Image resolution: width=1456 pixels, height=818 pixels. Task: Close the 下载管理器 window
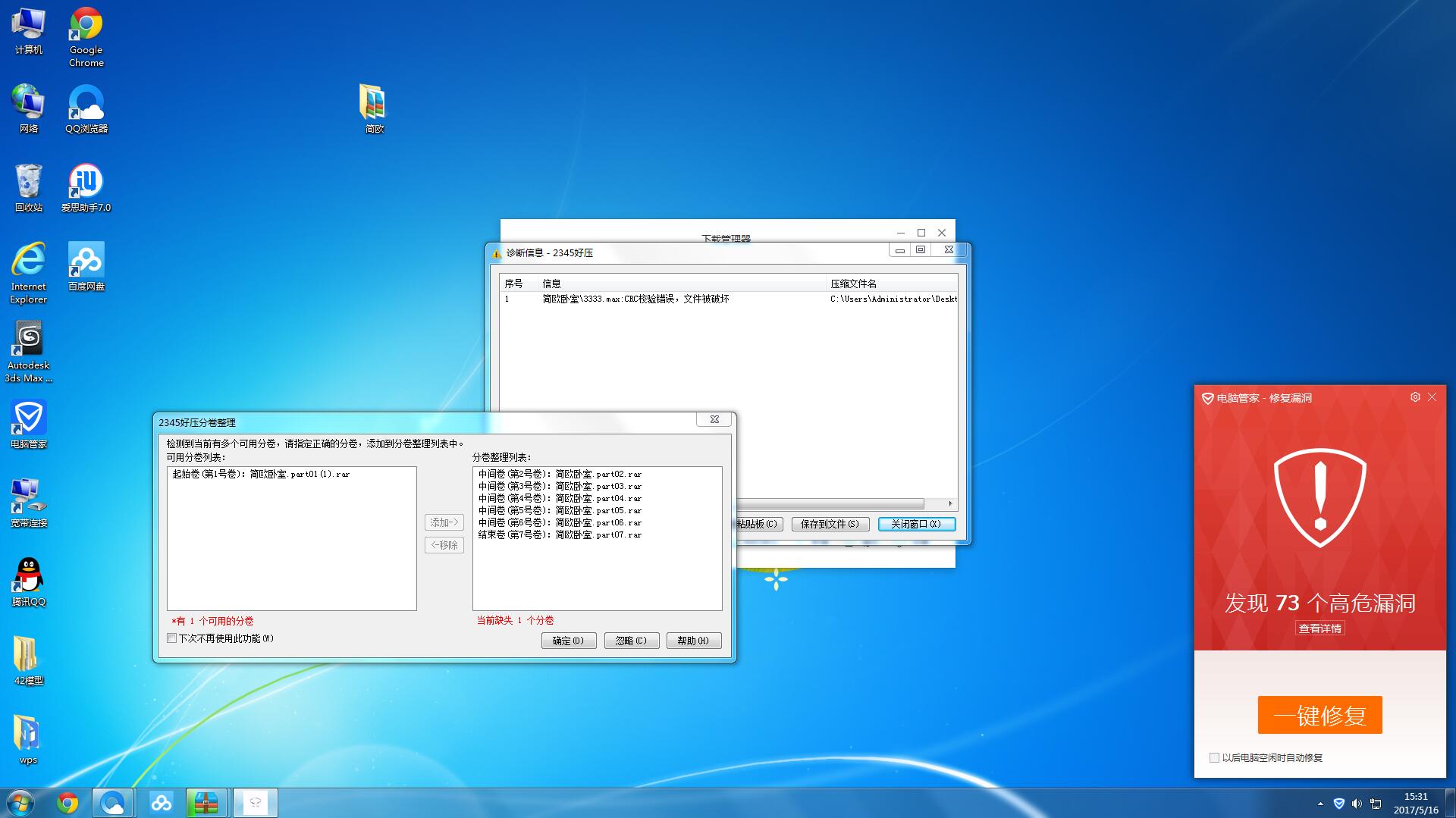(x=942, y=233)
